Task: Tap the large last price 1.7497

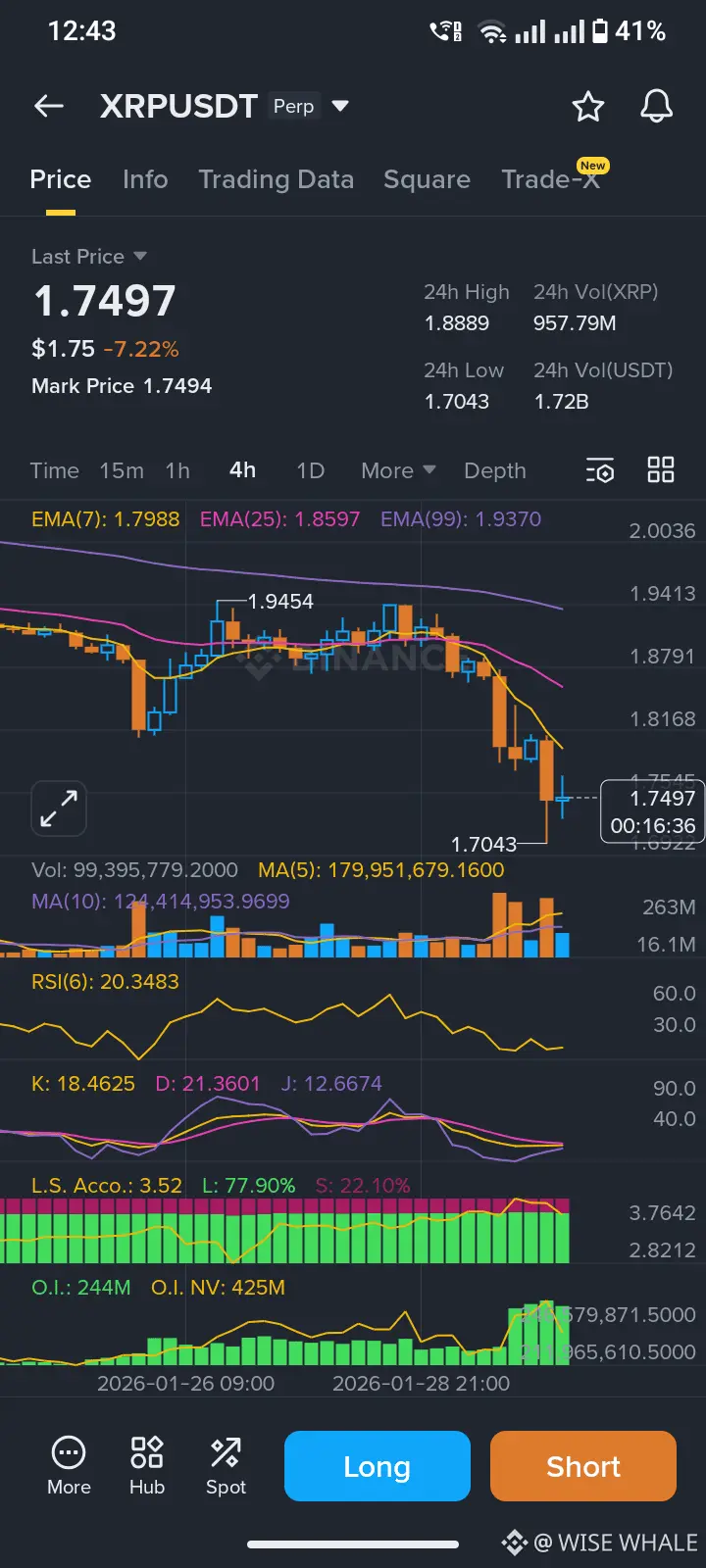Action: [105, 301]
